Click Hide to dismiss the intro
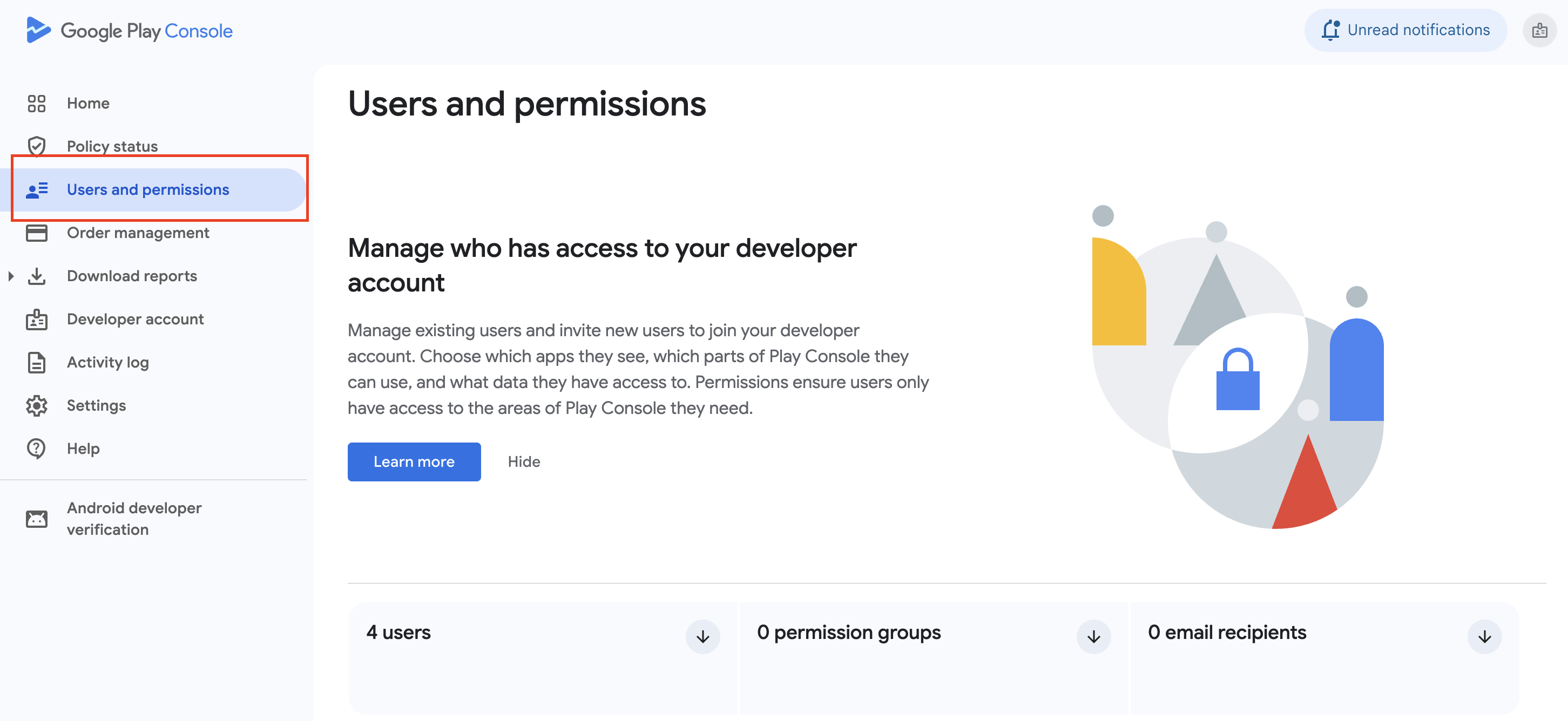The height and width of the screenshot is (721, 1568). click(x=524, y=462)
